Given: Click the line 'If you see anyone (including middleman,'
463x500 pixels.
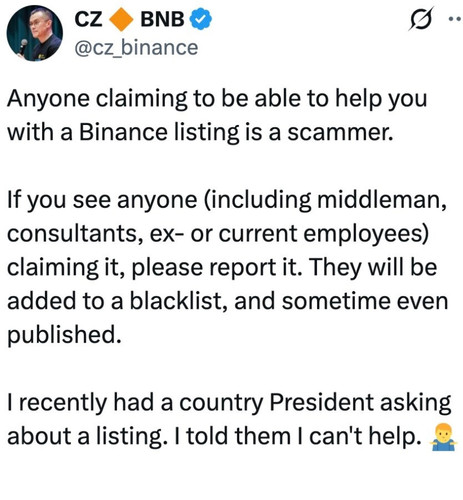Looking at the screenshot, I should tap(227, 200).
